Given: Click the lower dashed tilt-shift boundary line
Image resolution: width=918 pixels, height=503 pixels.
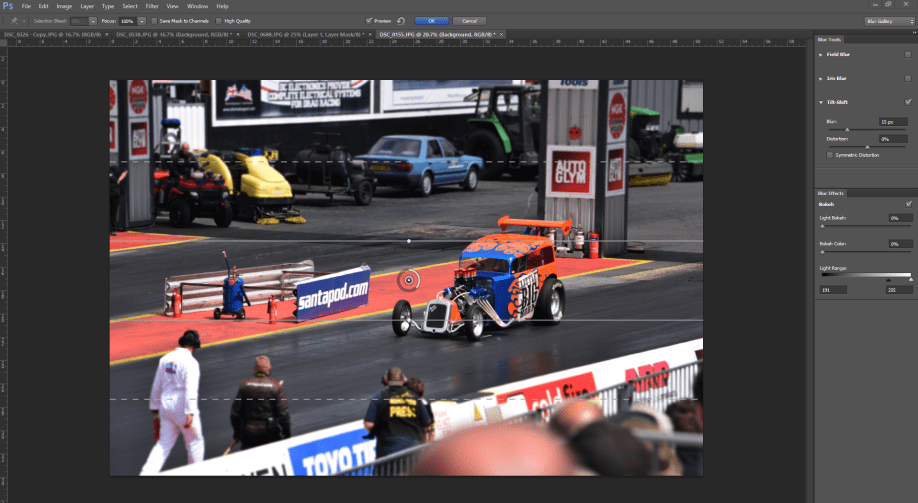Looking at the screenshot, I should 406,399.
